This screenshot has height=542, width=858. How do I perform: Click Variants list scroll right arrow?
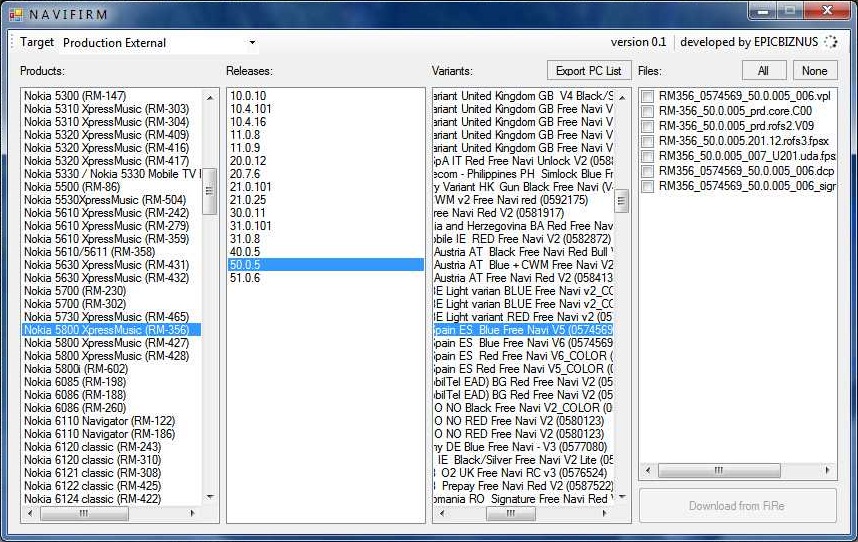coord(604,514)
